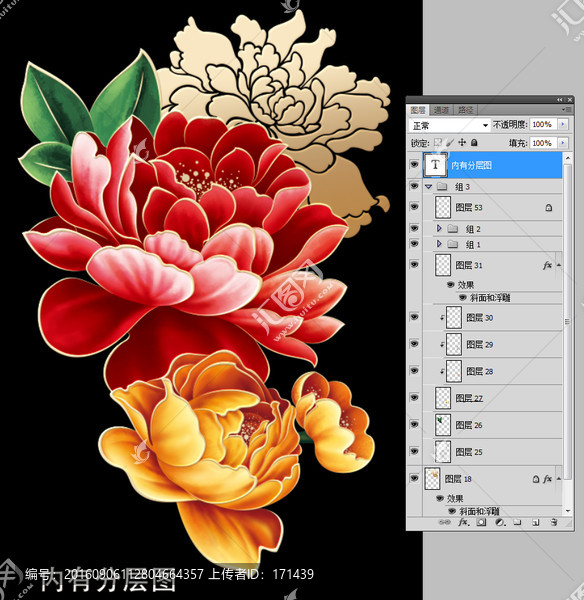Collapse effects list of 图层 31

[x=559, y=265]
